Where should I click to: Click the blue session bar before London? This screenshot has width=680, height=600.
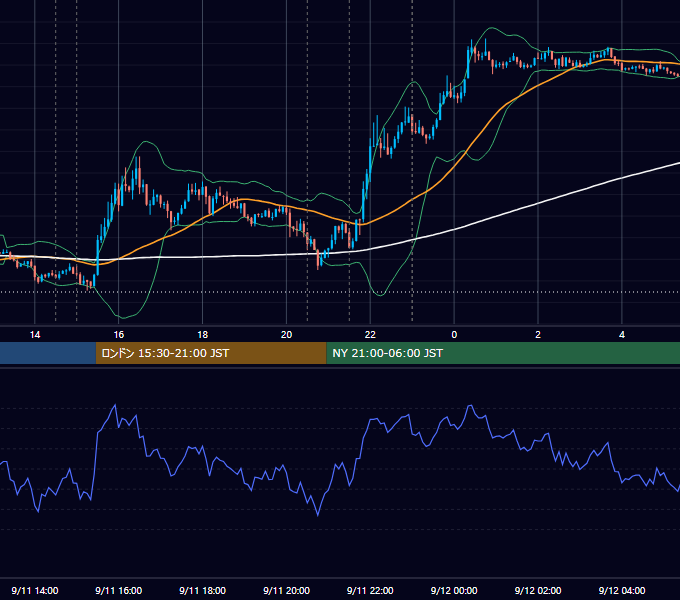pos(48,353)
